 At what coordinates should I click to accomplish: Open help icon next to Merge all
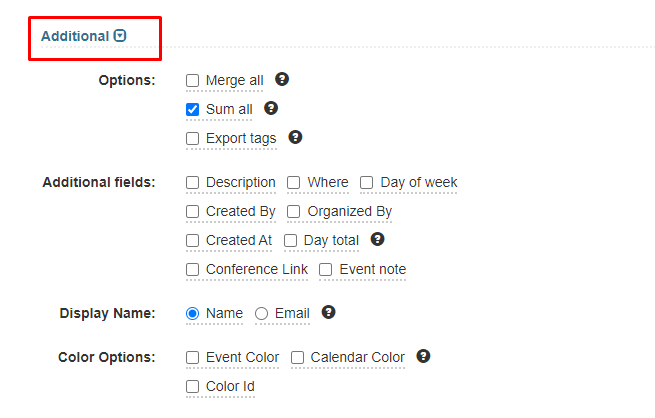click(x=282, y=79)
